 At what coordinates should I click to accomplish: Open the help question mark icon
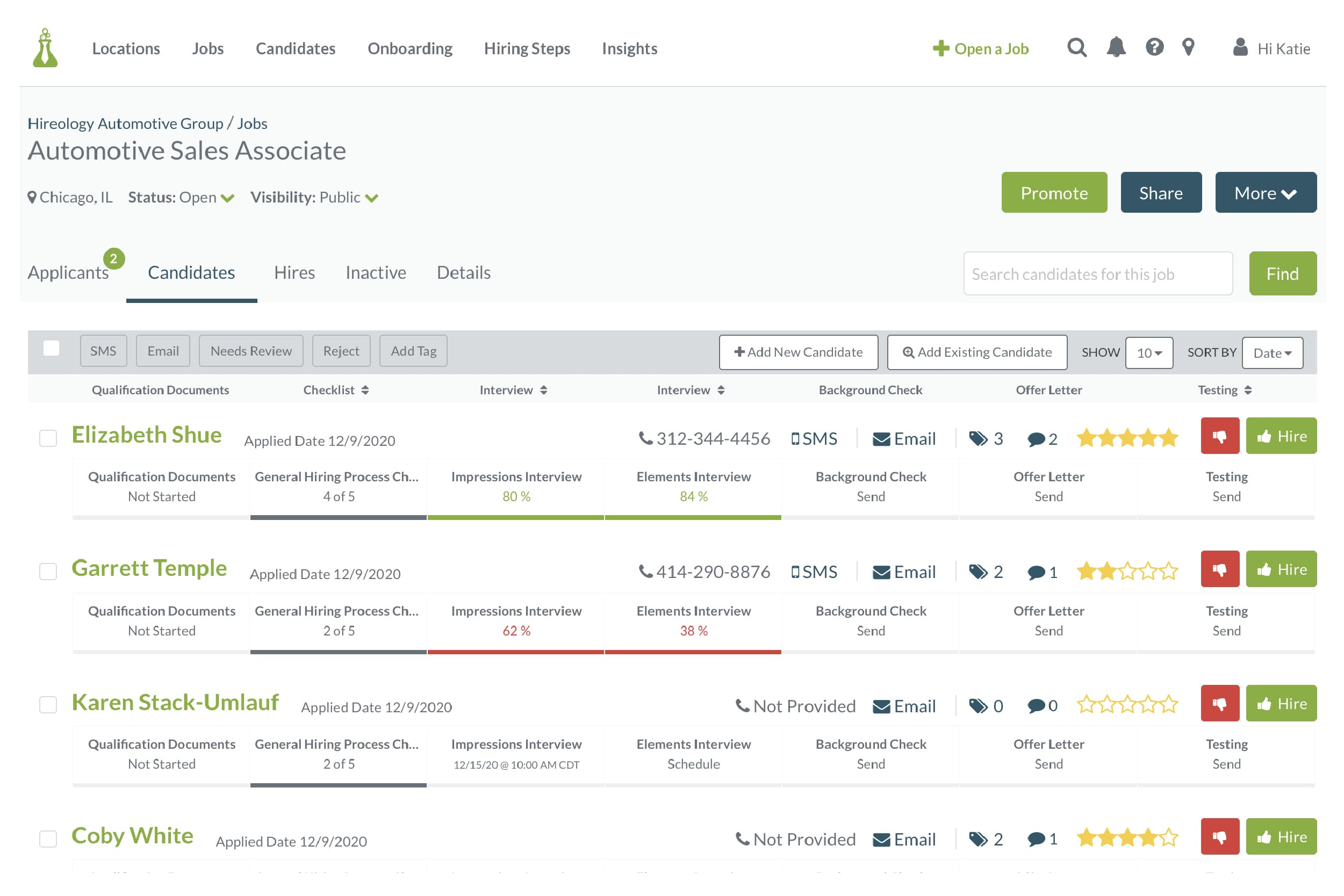(1154, 47)
